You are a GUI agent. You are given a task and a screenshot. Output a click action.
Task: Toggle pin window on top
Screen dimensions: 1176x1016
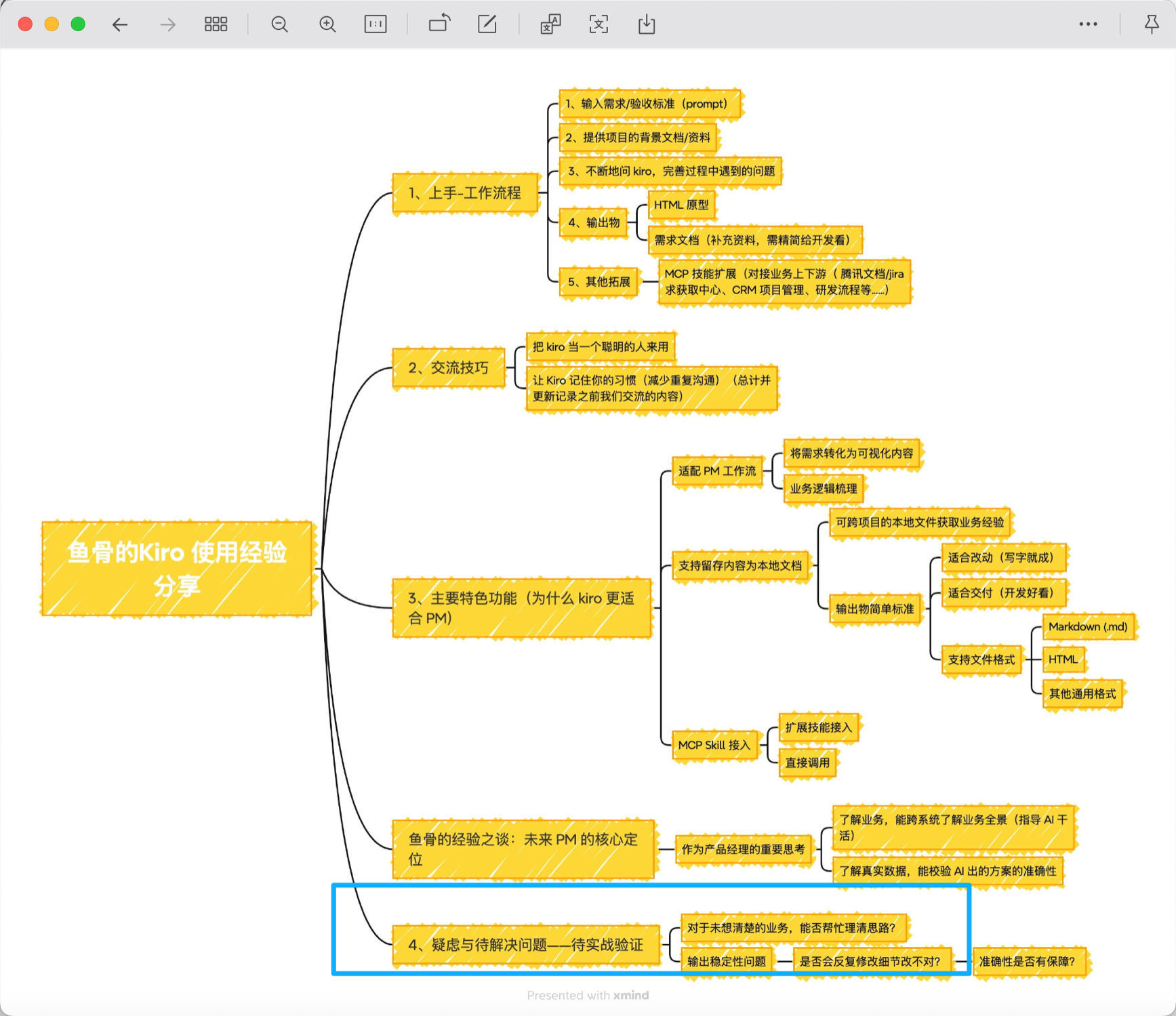tap(1151, 25)
